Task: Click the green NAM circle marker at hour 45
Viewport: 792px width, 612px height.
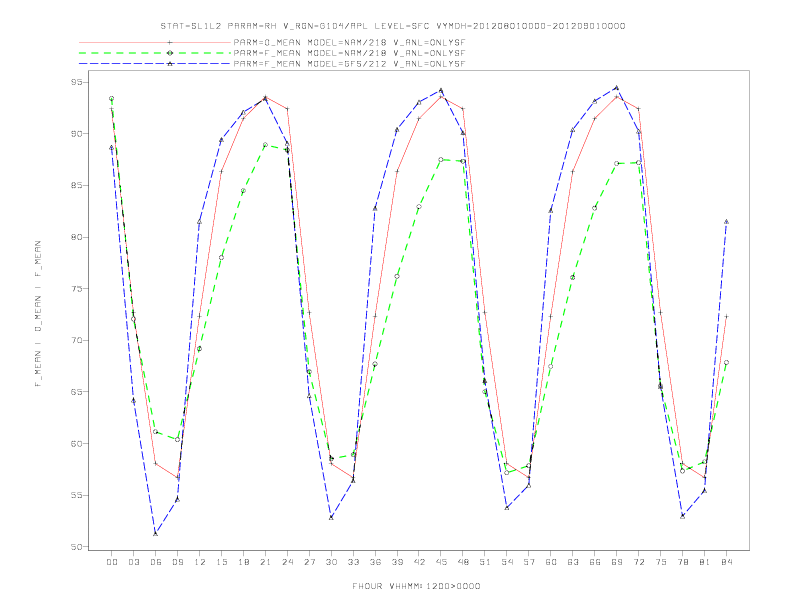Action: click(441, 160)
